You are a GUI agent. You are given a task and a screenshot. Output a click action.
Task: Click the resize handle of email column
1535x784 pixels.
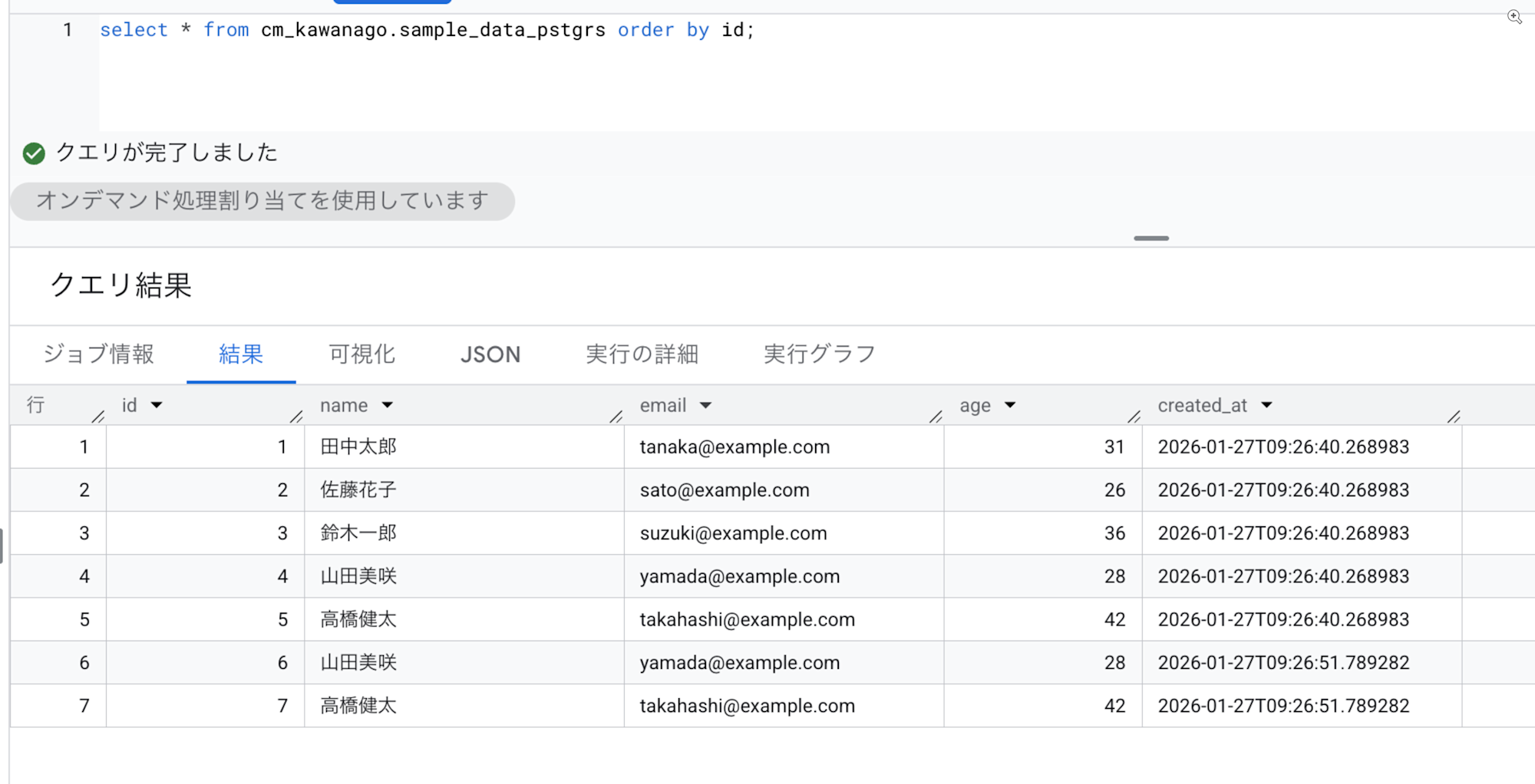coord(936,417)
